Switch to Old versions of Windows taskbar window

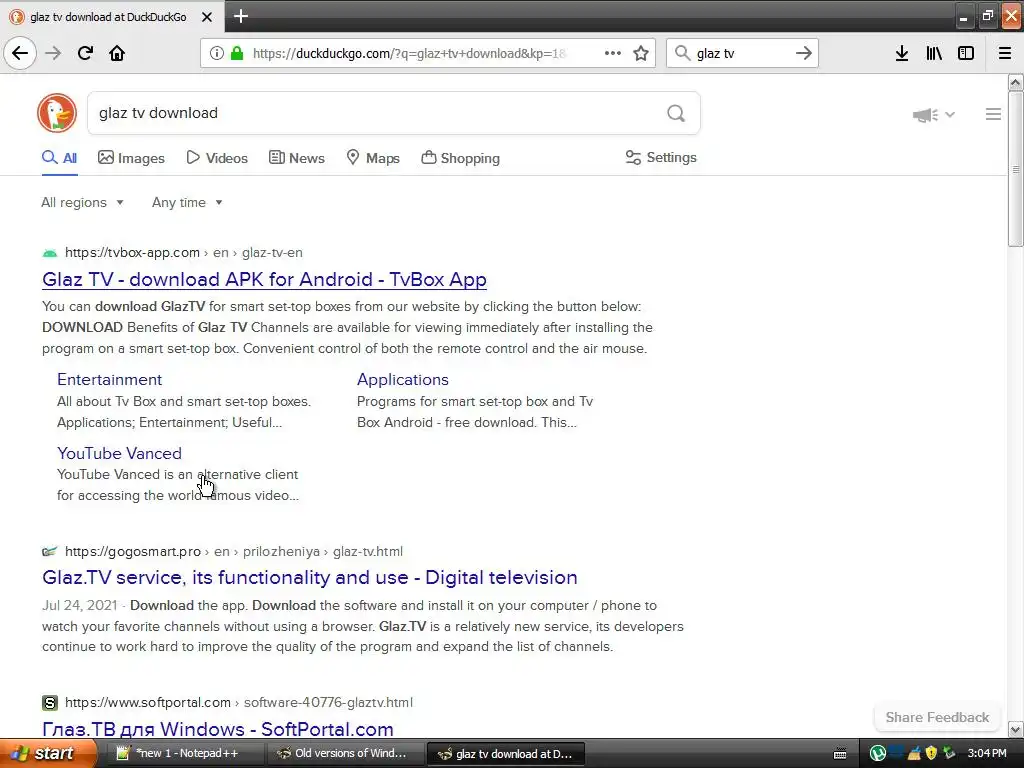[345, 754]
